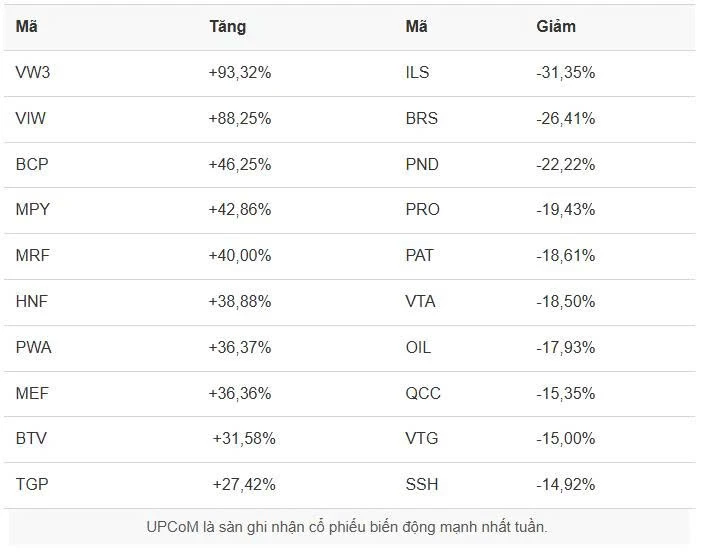The height and width of the screenshot is (553, 701).
Task: Click the BCP stock code
Action: point(32,164)
